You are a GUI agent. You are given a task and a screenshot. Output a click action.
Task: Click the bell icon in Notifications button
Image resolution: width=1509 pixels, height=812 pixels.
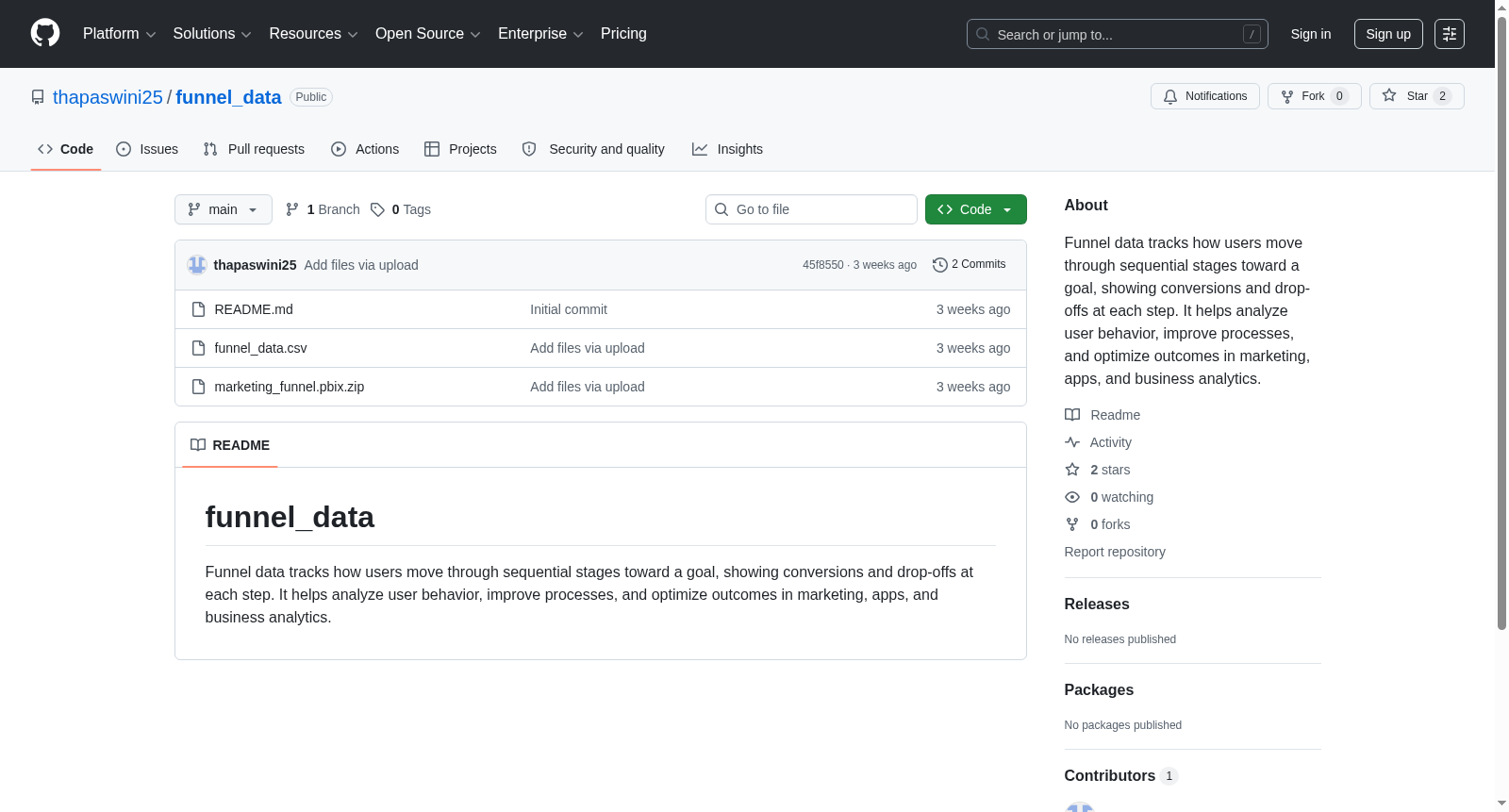tap(1170, 96)
